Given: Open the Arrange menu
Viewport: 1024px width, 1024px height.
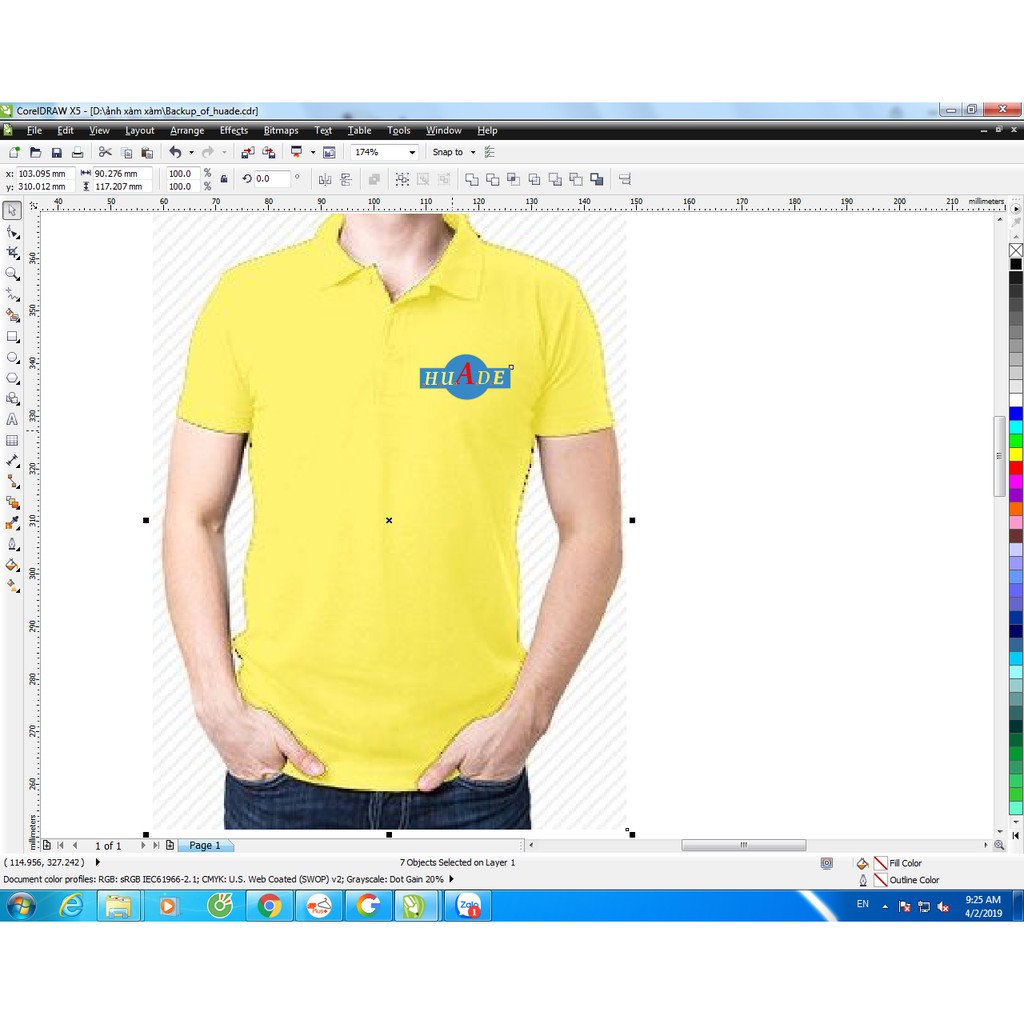Looking at the screenshot, I should (x=186, y=130).
